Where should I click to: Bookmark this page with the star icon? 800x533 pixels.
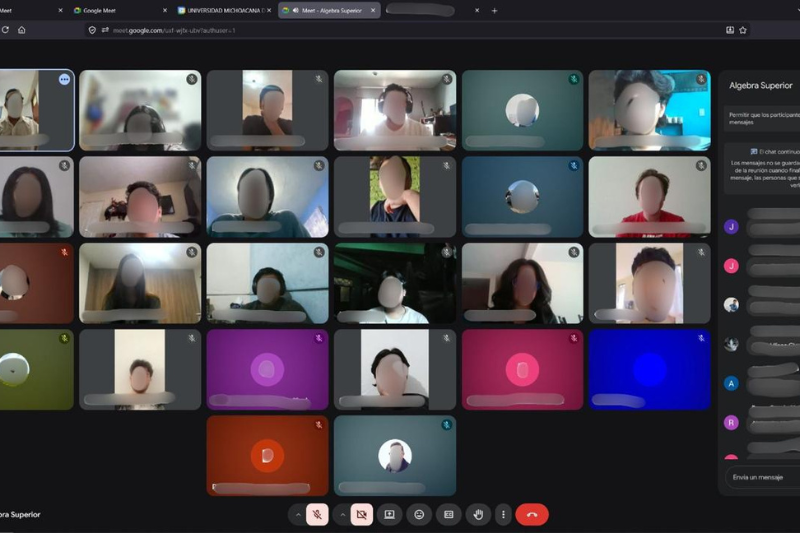tap(743, 30)
